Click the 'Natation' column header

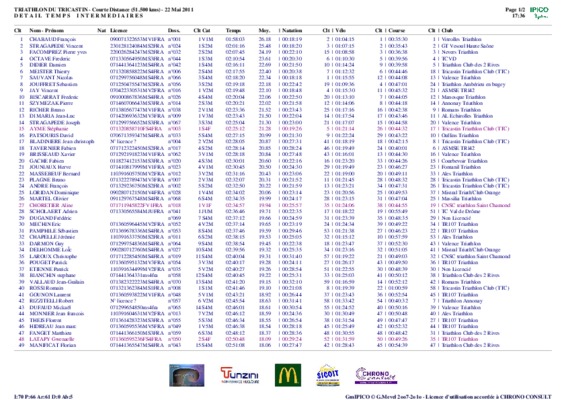[x=292, y=30]
